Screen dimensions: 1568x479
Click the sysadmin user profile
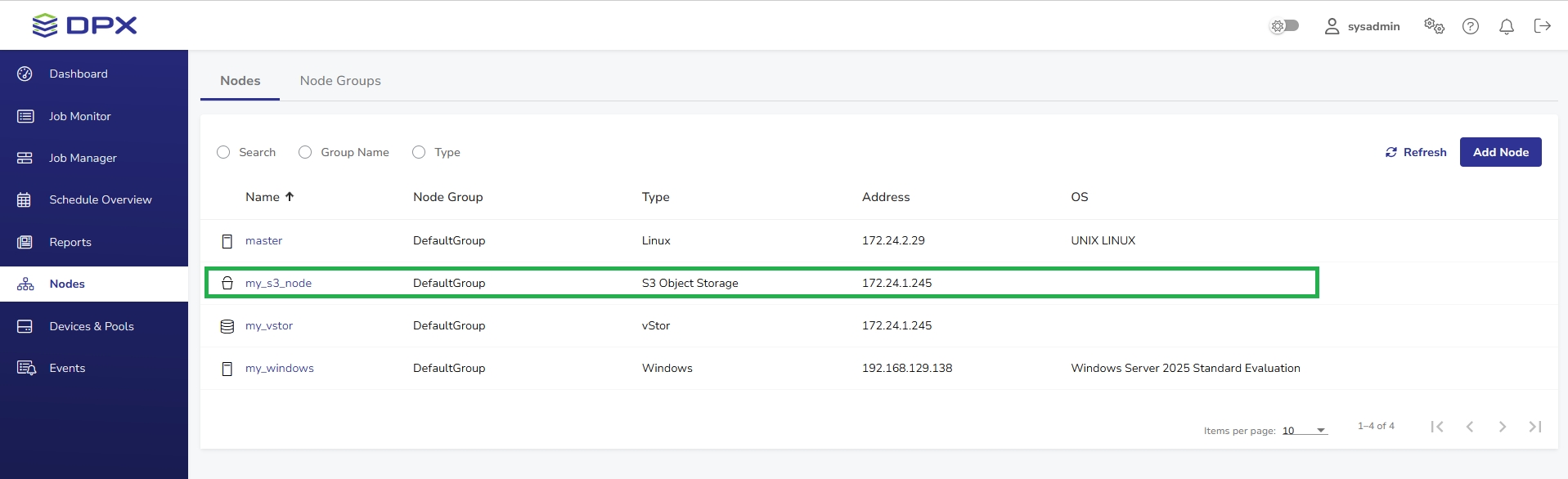tap(1362, 26)
